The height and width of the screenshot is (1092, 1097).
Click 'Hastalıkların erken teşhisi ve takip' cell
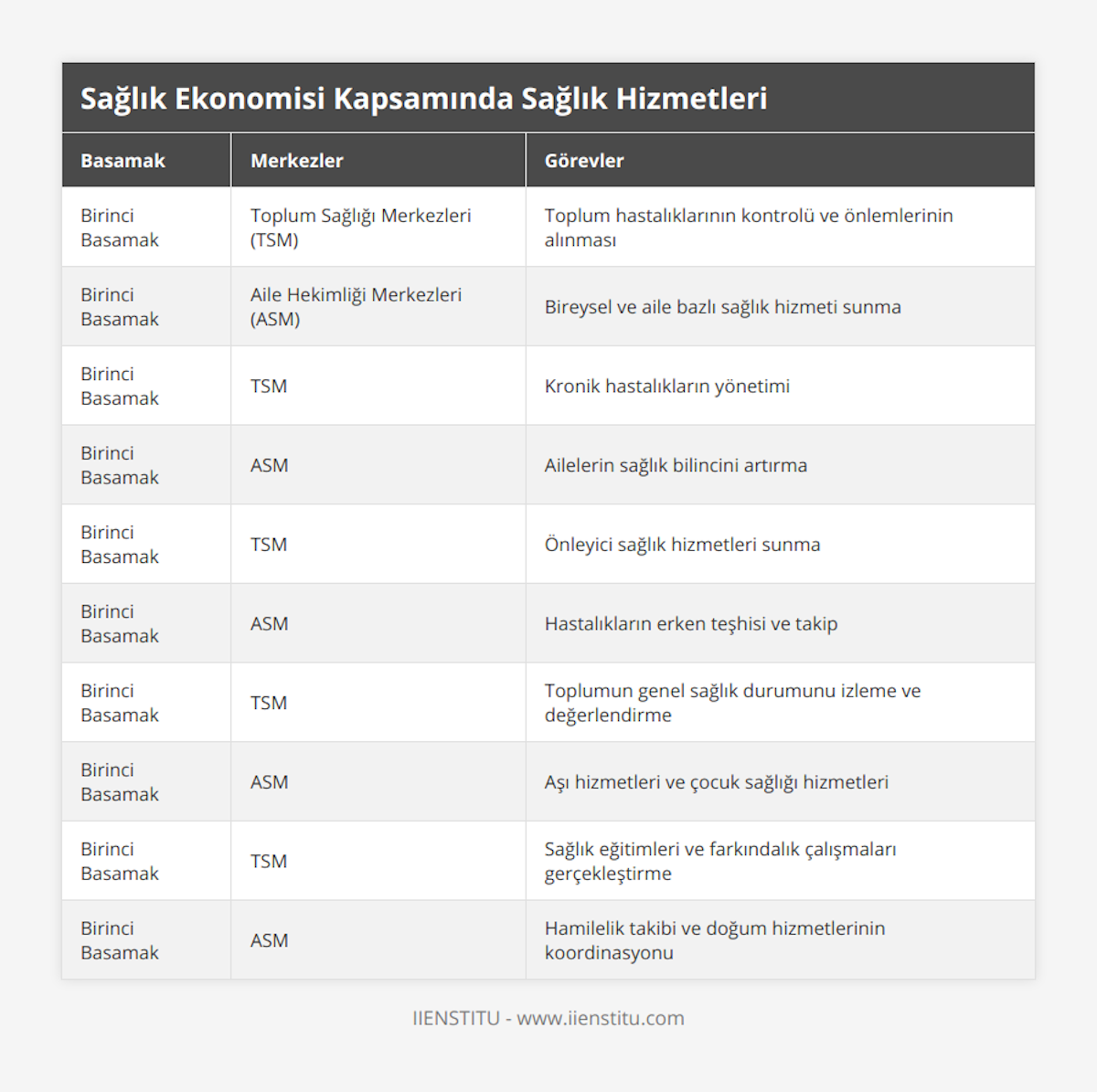coord(690,623)
